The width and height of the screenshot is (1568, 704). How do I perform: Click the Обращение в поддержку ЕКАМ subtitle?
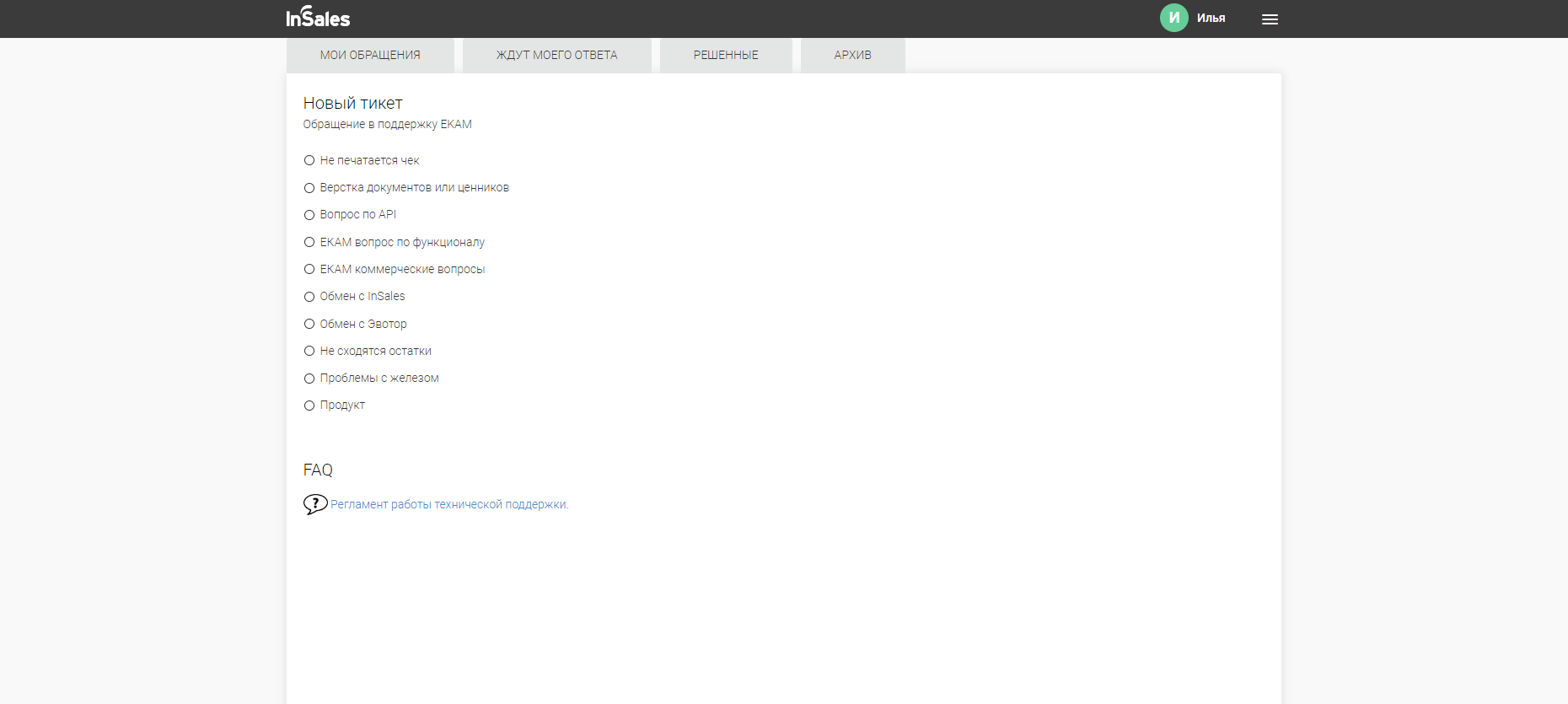point(387,124)
